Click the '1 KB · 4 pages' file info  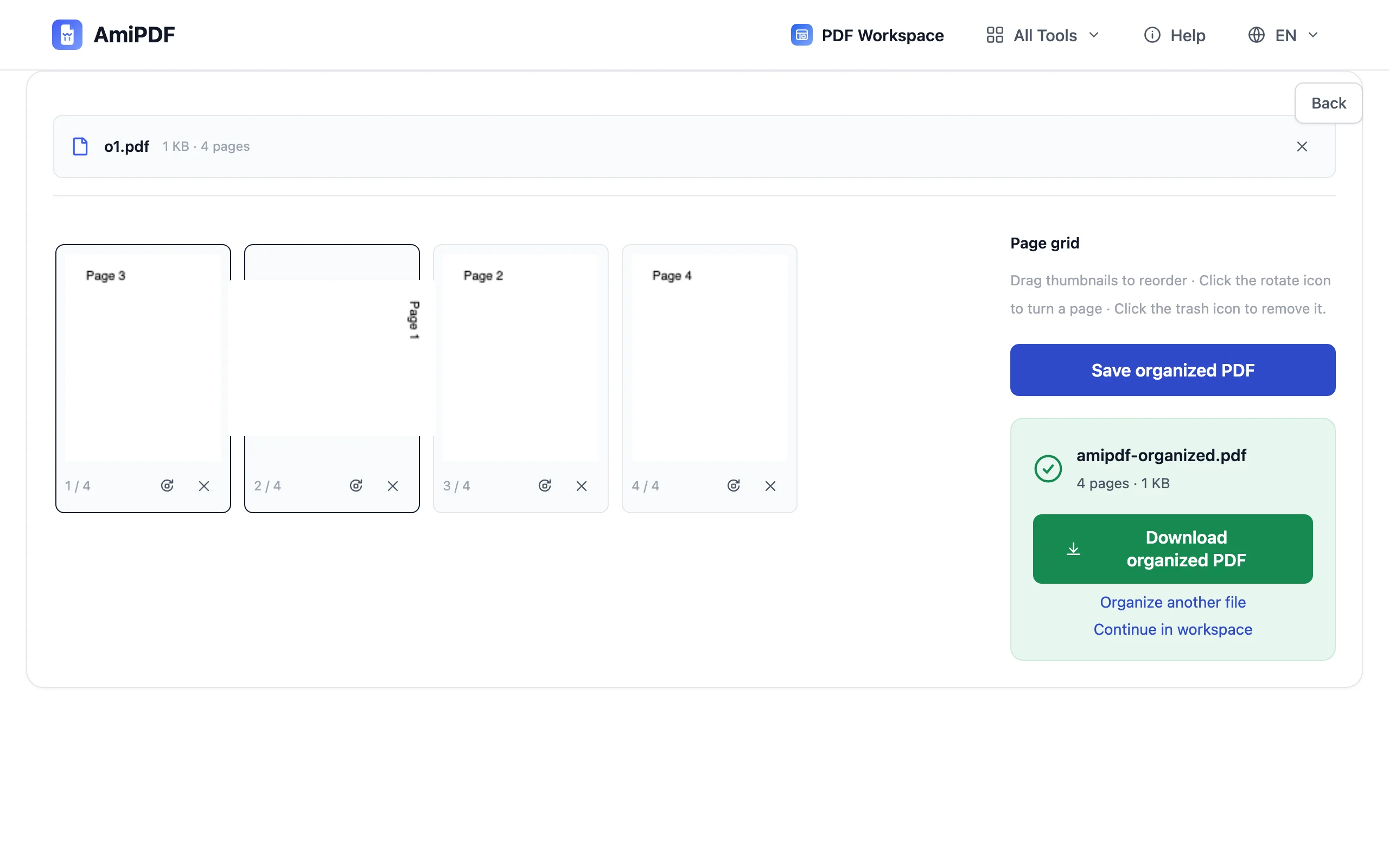coord(206,146)
